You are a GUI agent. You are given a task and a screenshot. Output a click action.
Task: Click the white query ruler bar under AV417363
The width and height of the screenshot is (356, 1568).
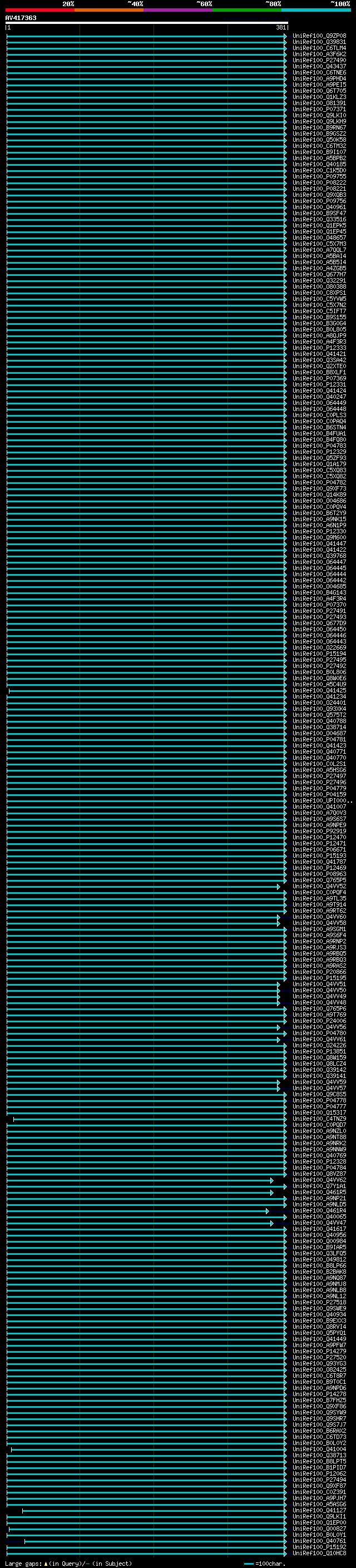pos(147,22)
